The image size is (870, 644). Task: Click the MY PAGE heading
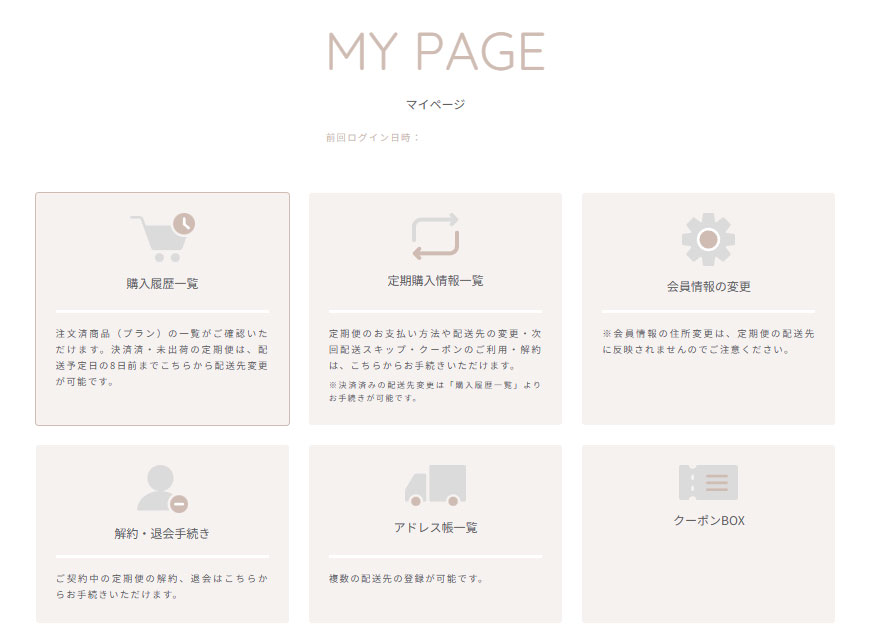tap(435, 51)
